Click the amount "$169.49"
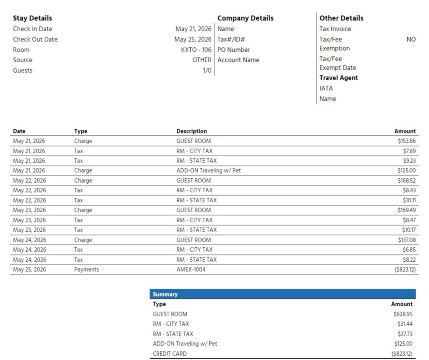 tap(407, 210)
